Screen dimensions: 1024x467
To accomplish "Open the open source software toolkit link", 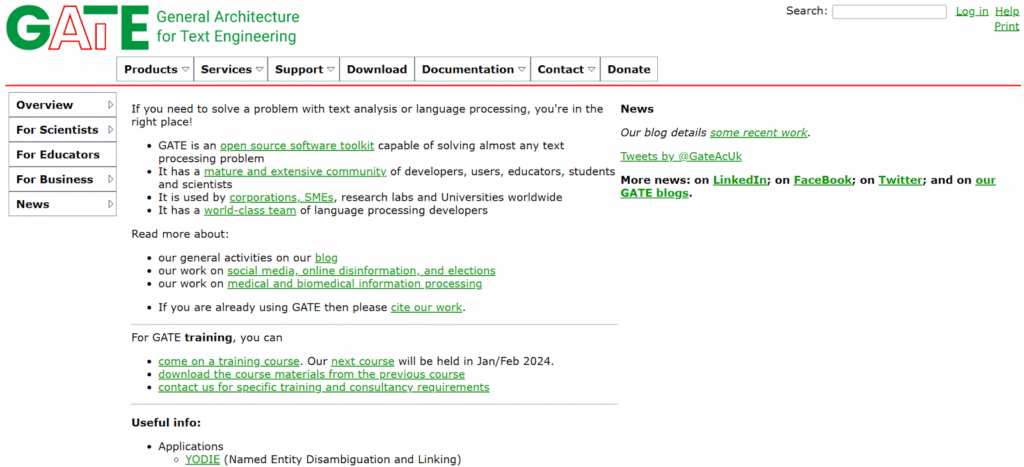I will [297, 146].
